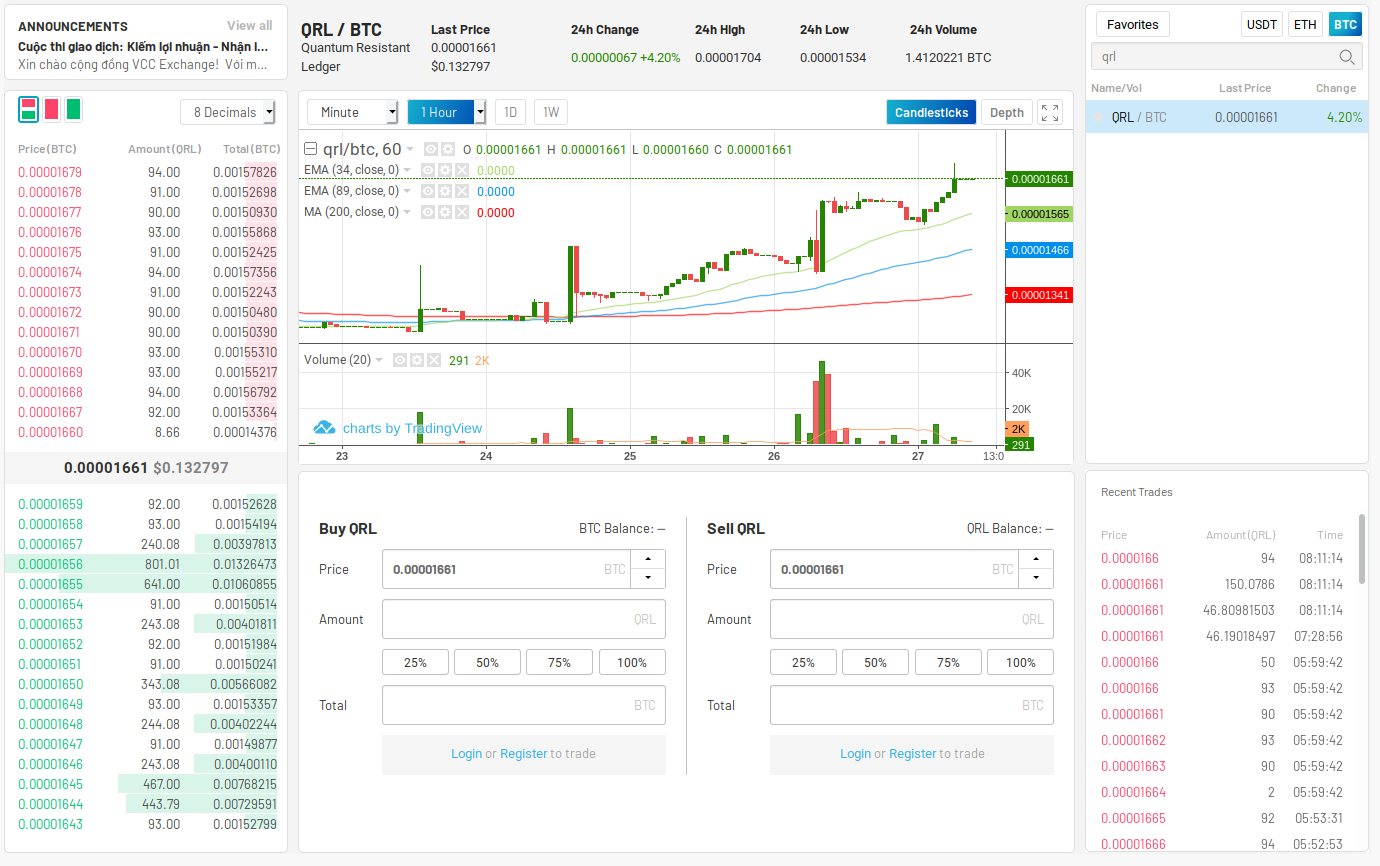
Task: Open the 8 Decimals dropdown
Action: (227, 112)
